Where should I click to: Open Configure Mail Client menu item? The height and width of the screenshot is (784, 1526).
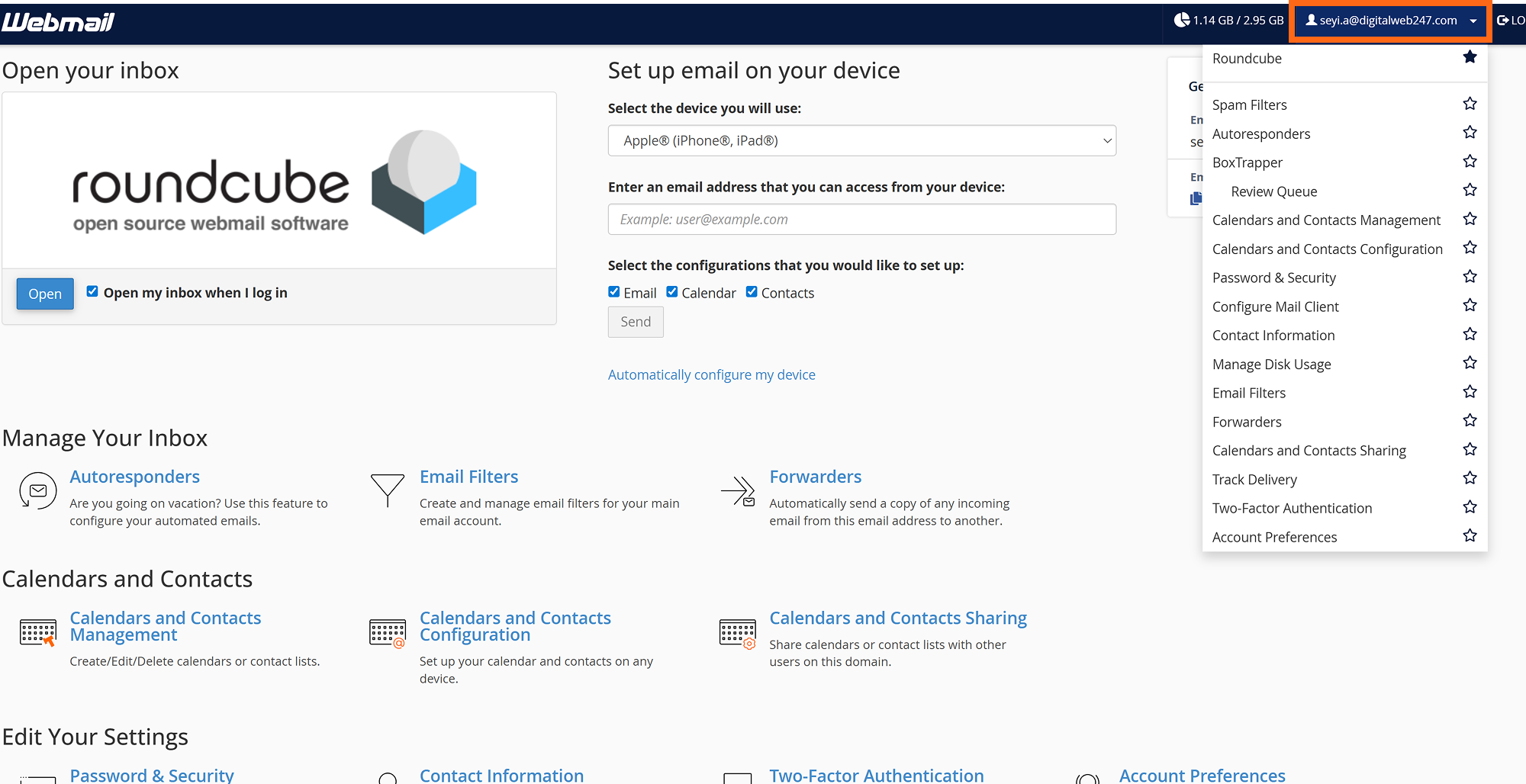[1275, 307]
